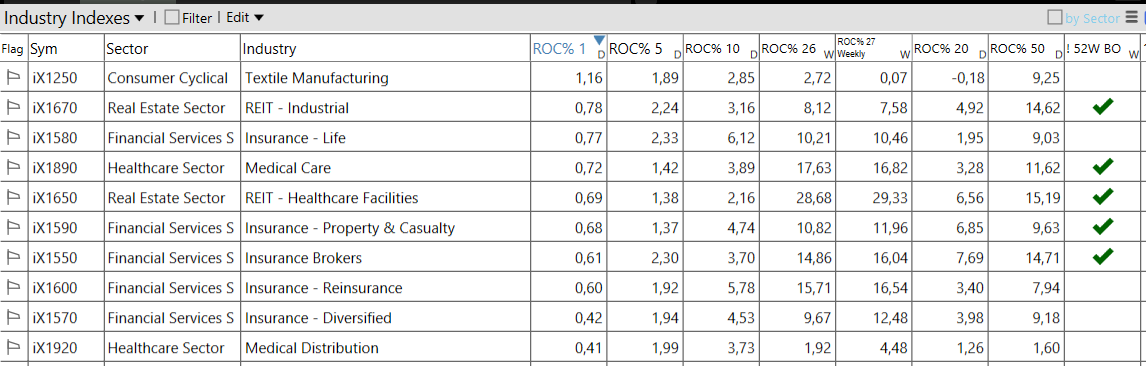Click the green checkmark in REIT - Industrial row
This screenshot has height=366, width=1146.
(1103, 107)
